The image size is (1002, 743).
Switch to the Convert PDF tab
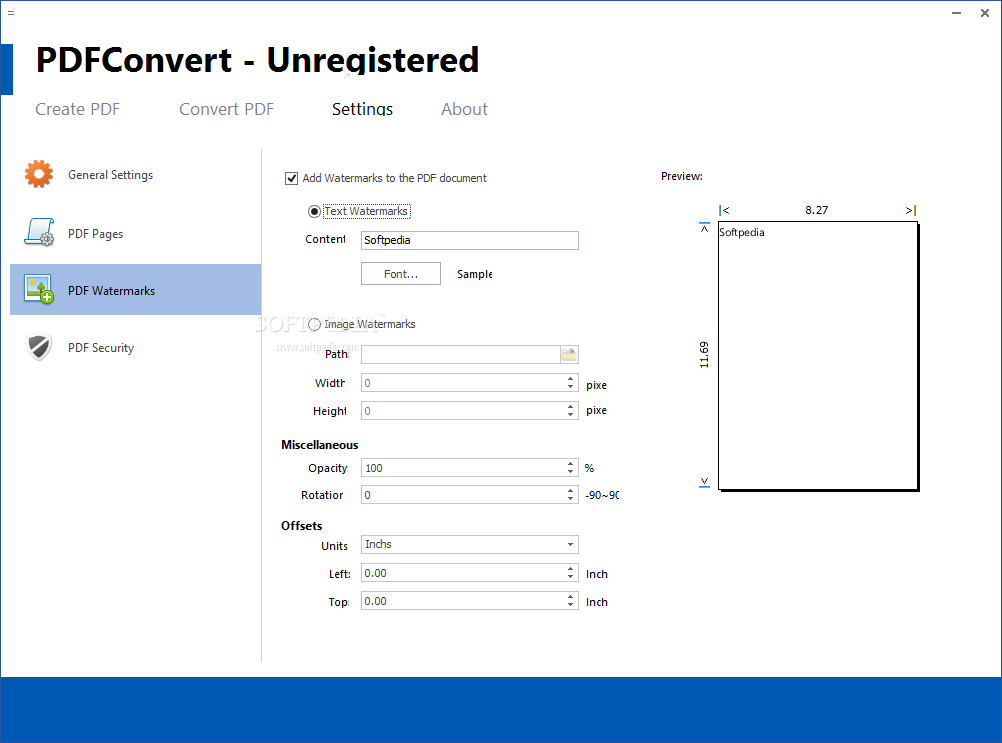[x=226, y=109]
